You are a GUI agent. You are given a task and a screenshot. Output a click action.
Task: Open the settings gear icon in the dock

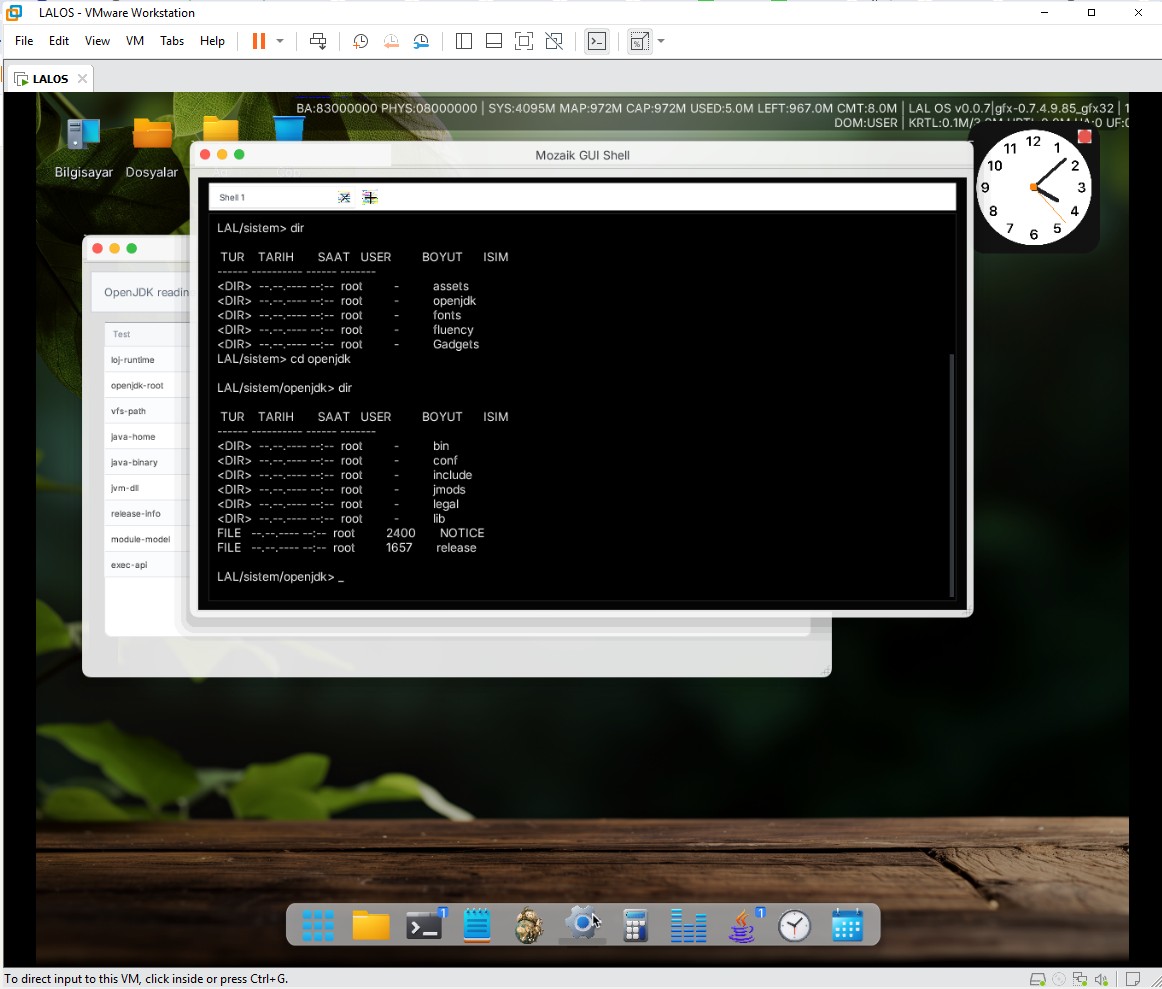point(582,923)
